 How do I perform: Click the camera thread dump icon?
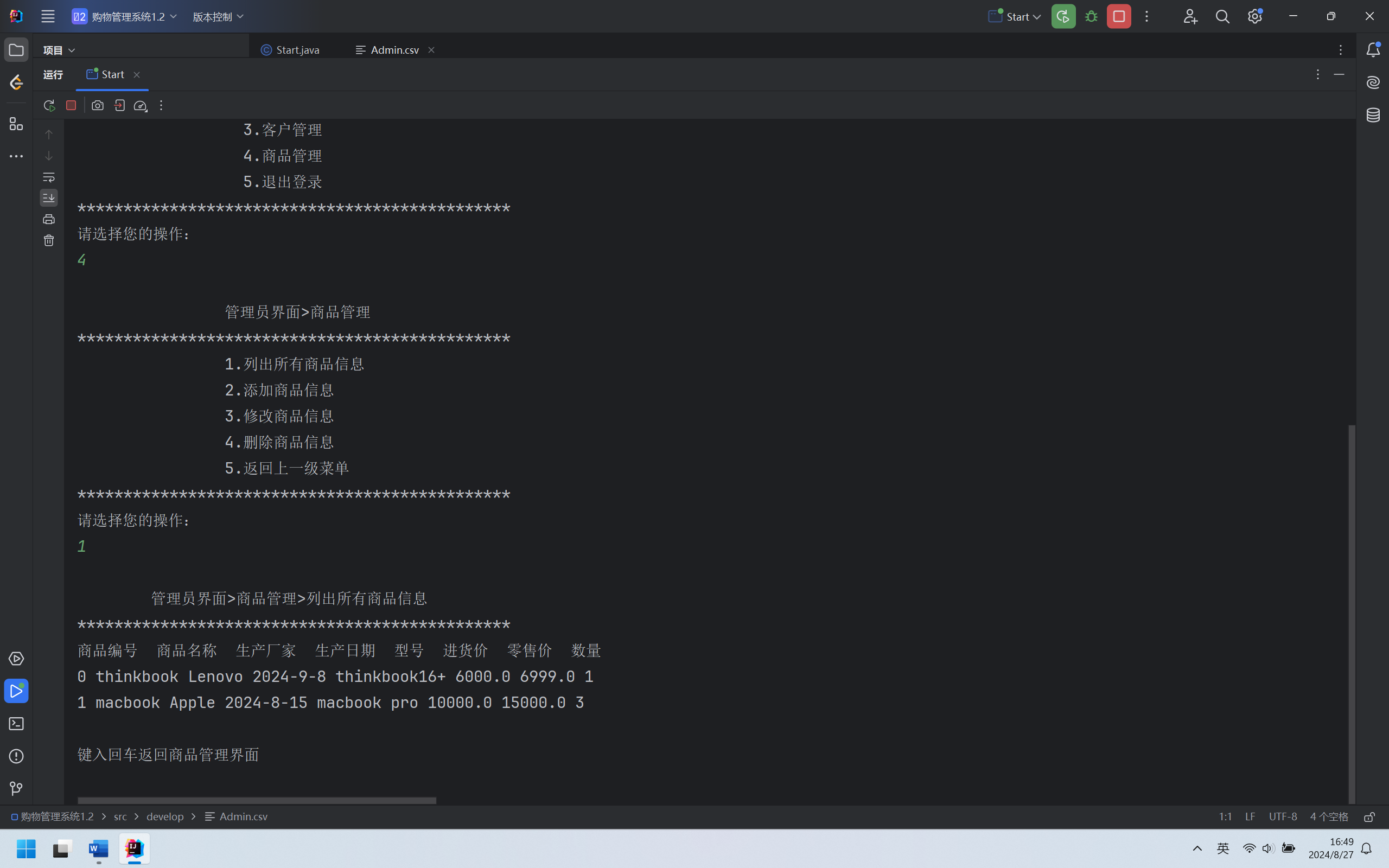click(98, 106)
